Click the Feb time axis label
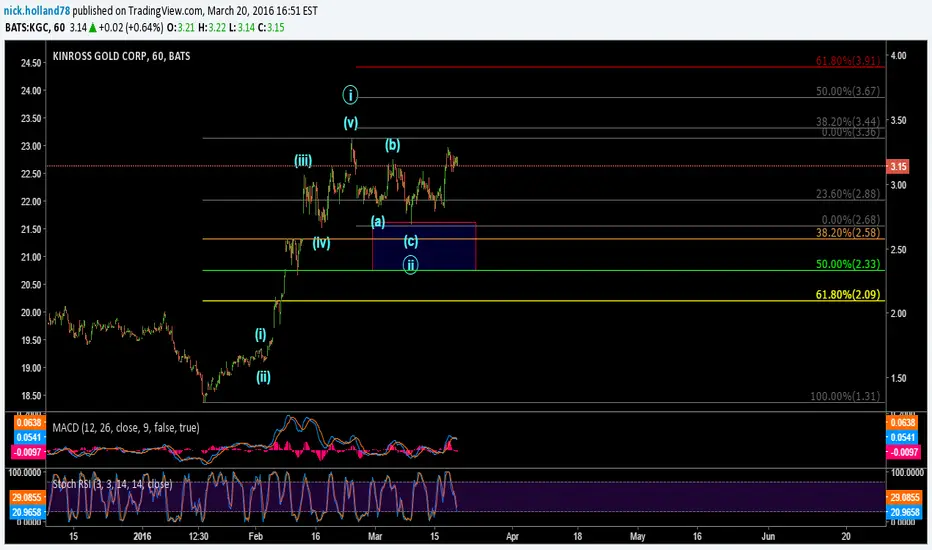This screenshot has width=932, height=550. (256, 536)
